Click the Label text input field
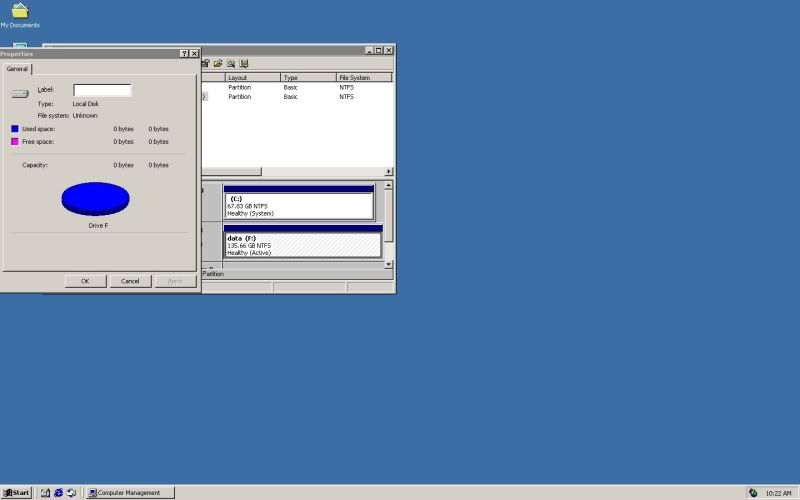800x500 pixels. click(x=102, y=90)
